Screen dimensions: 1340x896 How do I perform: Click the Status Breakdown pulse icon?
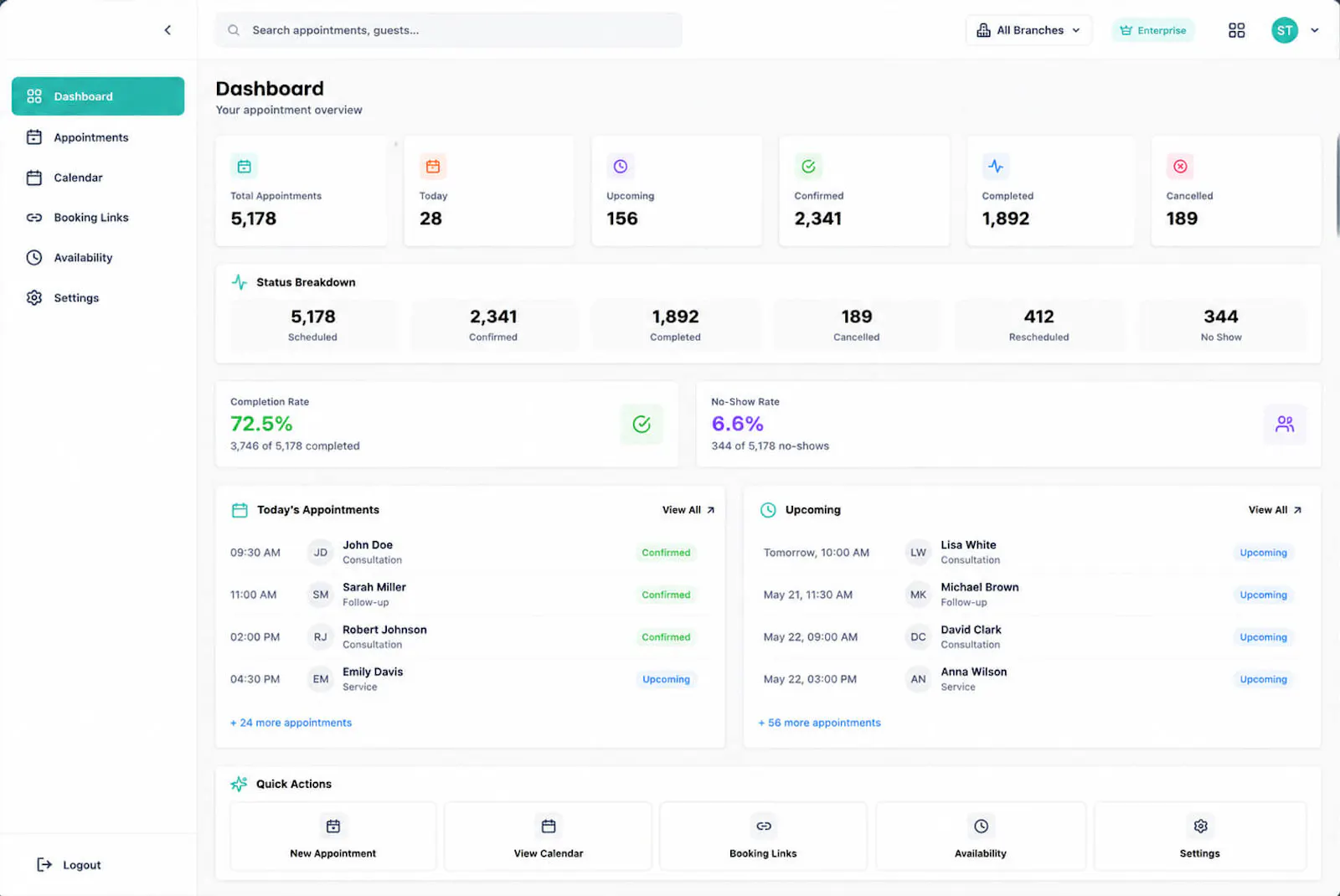240,282
